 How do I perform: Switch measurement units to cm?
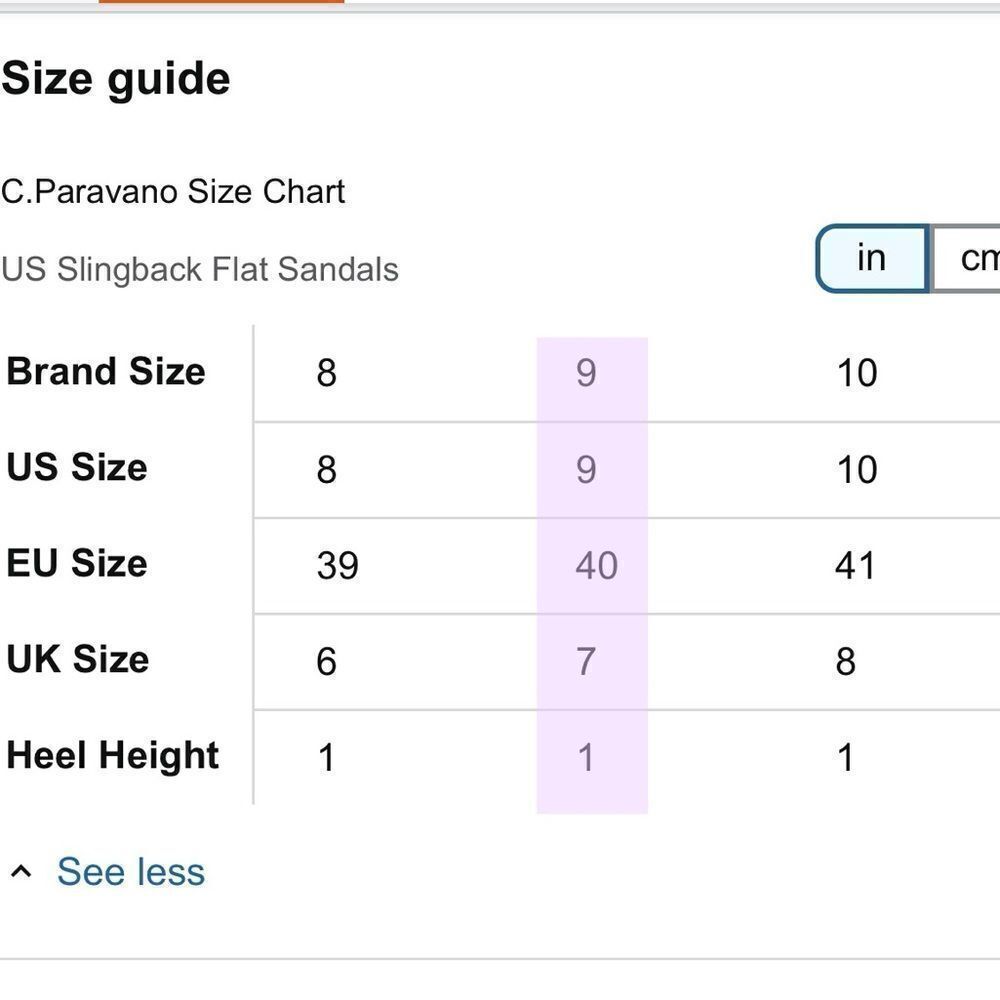point(966,258)
